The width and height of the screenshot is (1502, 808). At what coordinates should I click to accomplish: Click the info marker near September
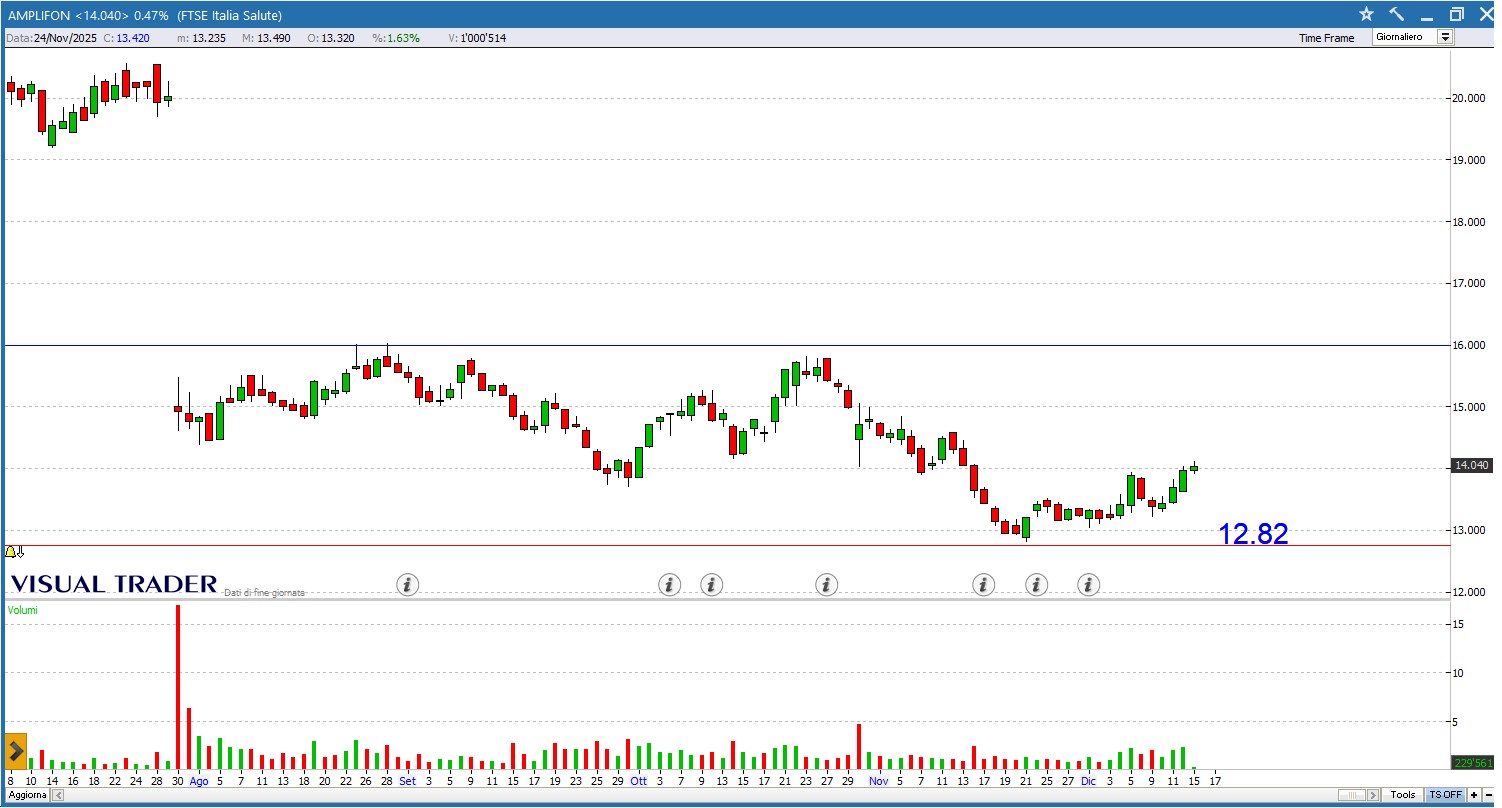pos(407,585)
